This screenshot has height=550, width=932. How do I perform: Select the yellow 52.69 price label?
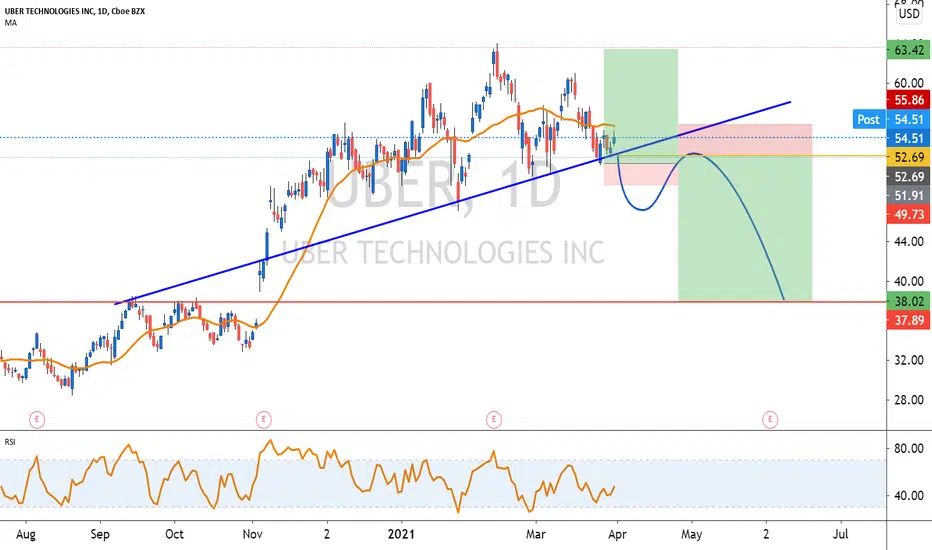[909, 158]
